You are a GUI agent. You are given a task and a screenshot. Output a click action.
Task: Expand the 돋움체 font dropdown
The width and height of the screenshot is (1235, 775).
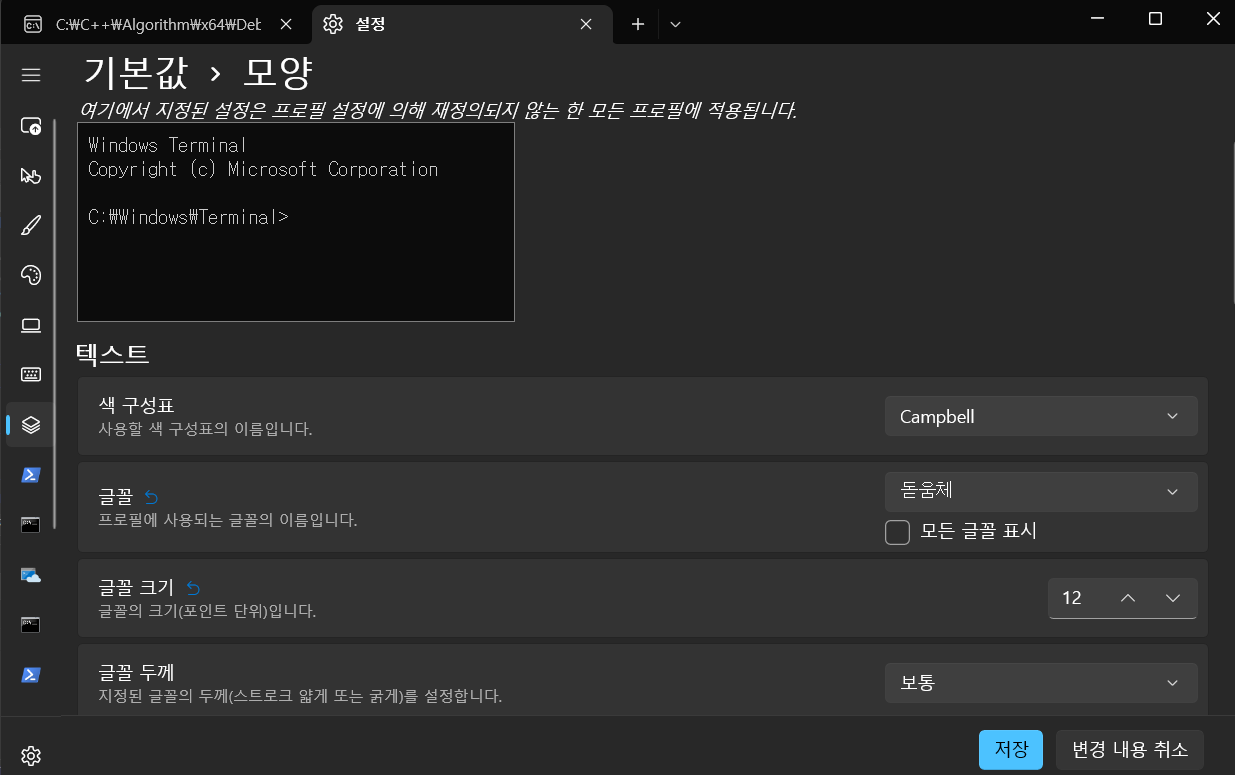tap(1040, 491)
